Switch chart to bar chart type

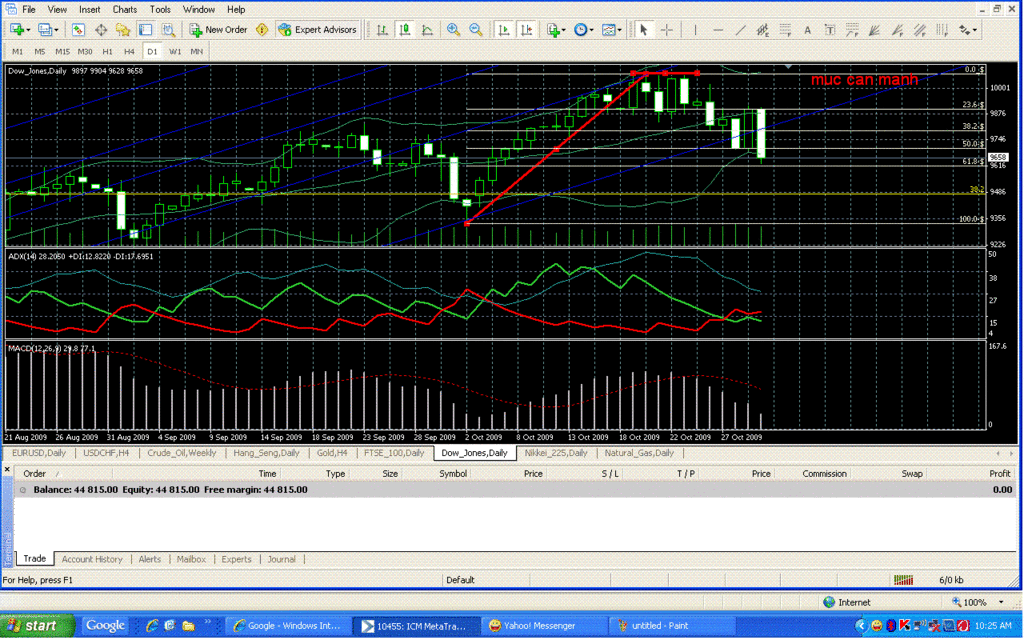tap(382, 30)
